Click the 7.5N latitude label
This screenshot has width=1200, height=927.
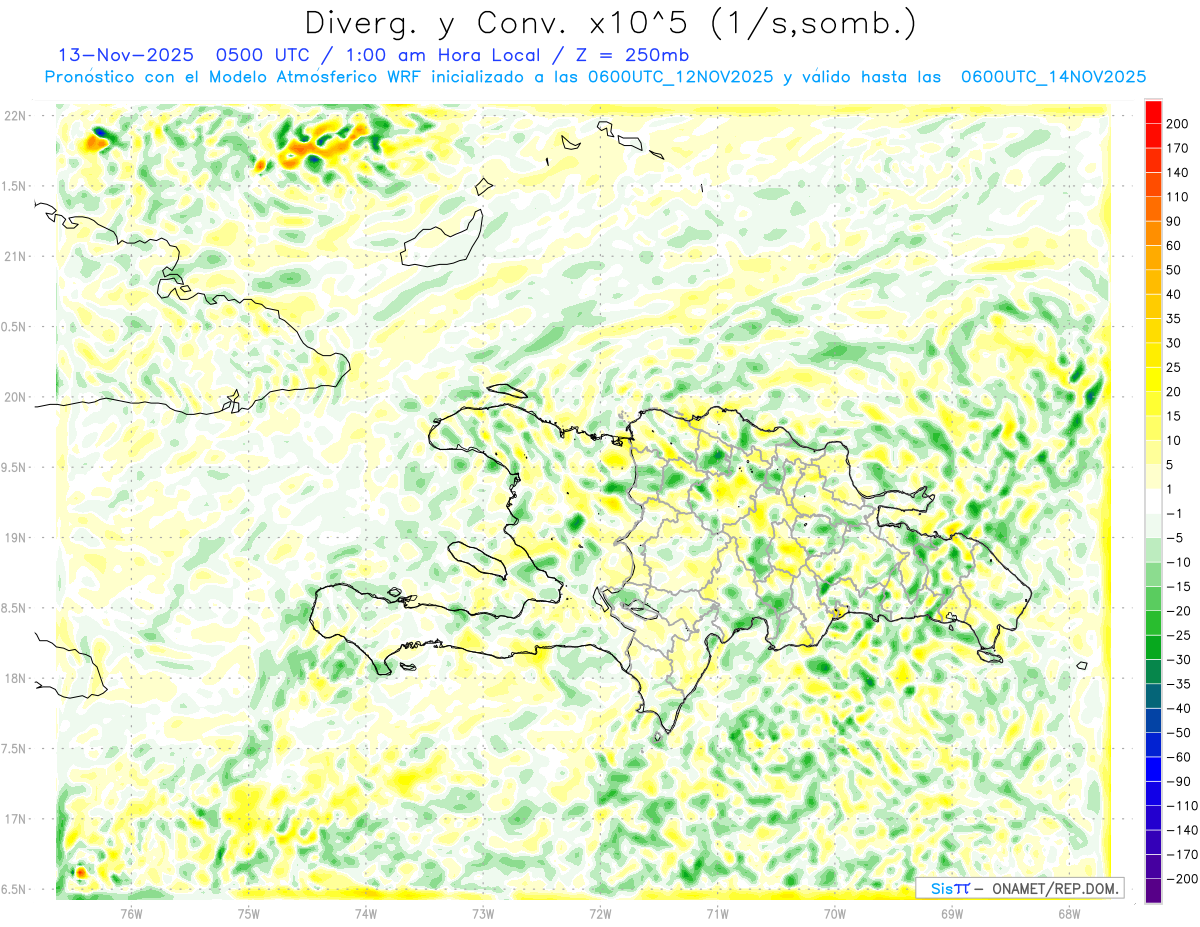[15, 748]
